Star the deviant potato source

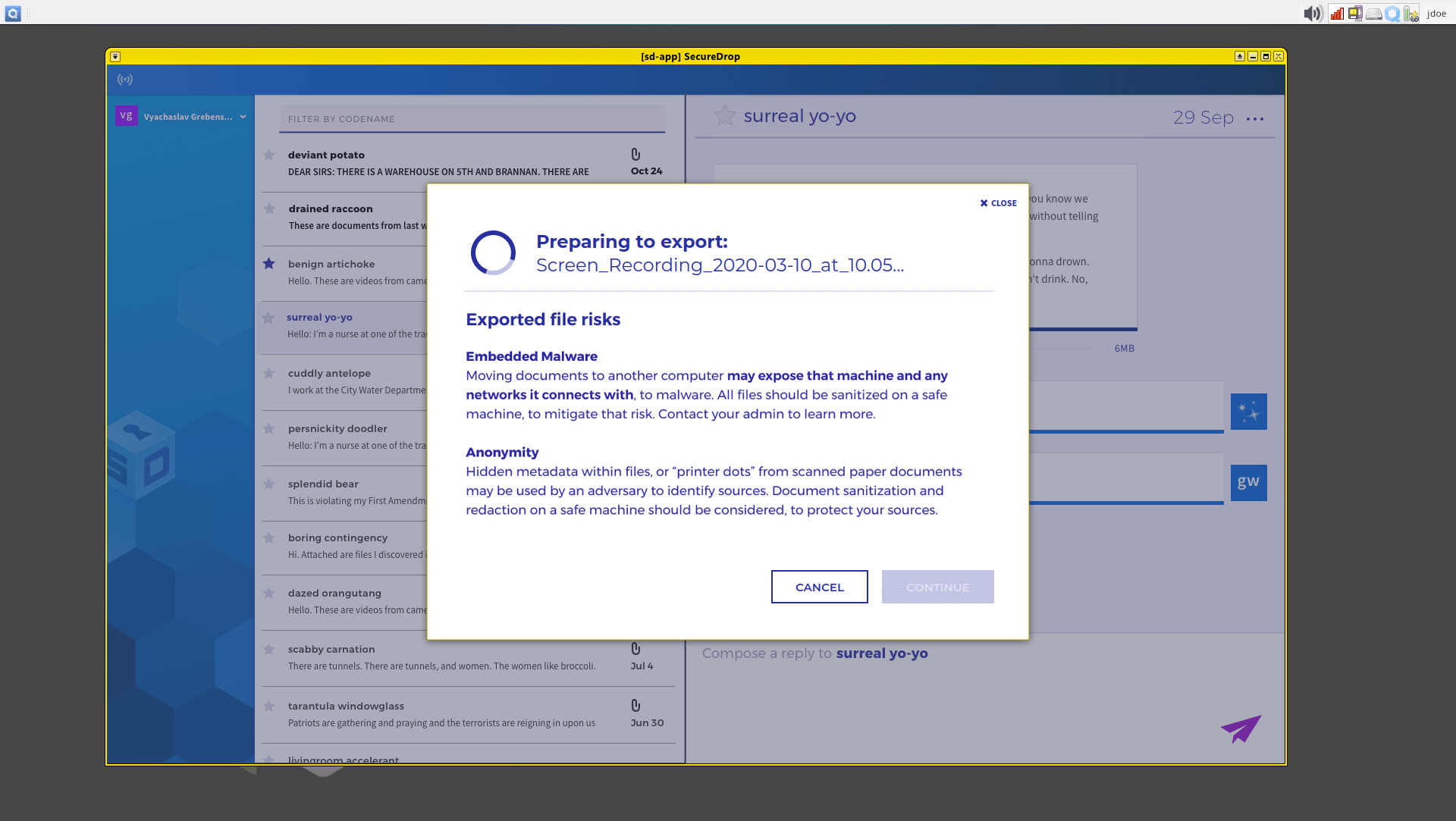(x=268, y=155)
